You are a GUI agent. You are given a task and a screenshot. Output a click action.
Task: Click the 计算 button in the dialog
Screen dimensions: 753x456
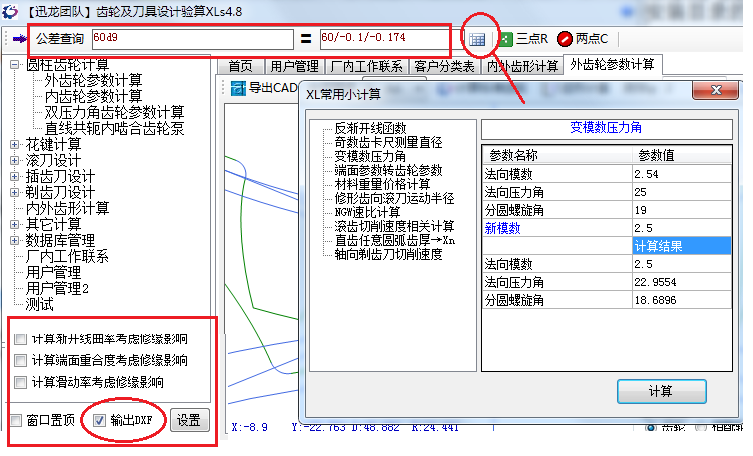coord(661,392)
